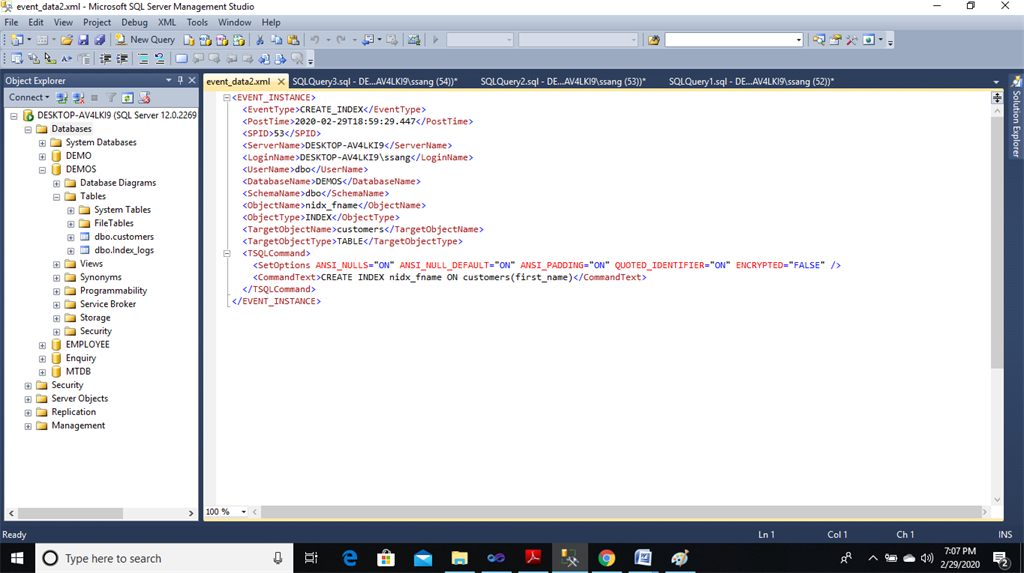The image size is (1024, 573).
Task: Click the Copy toolbar icon
Action: point(277,40)
